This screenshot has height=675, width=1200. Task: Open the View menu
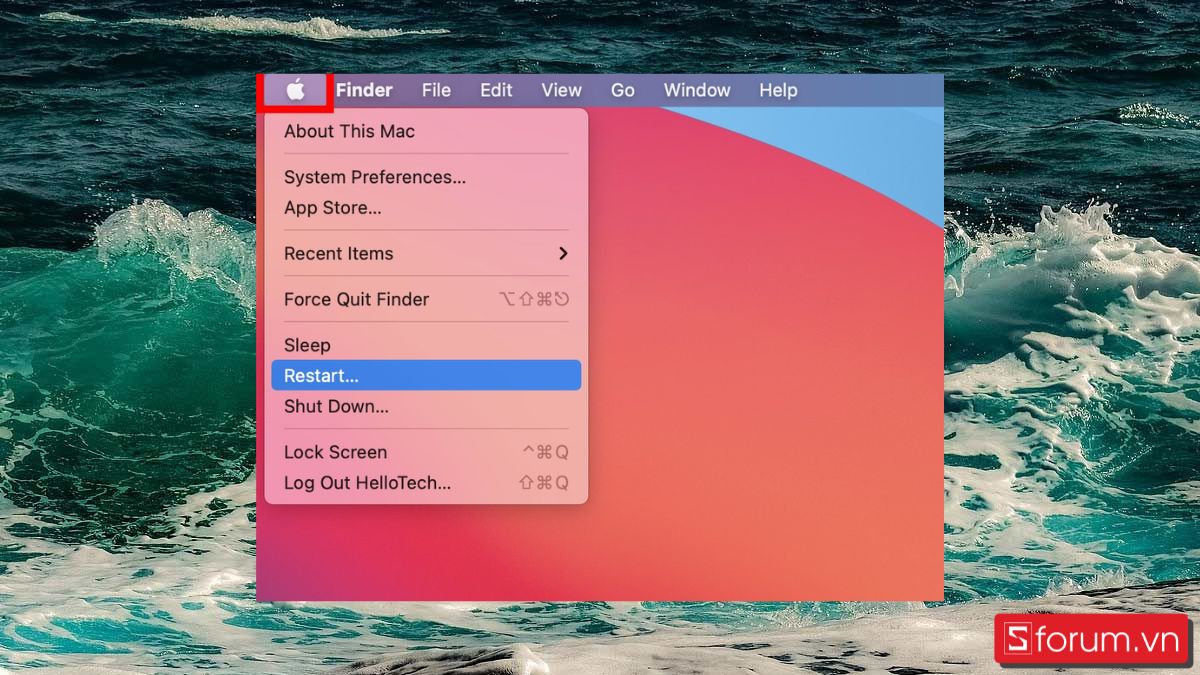pos(561,90)
